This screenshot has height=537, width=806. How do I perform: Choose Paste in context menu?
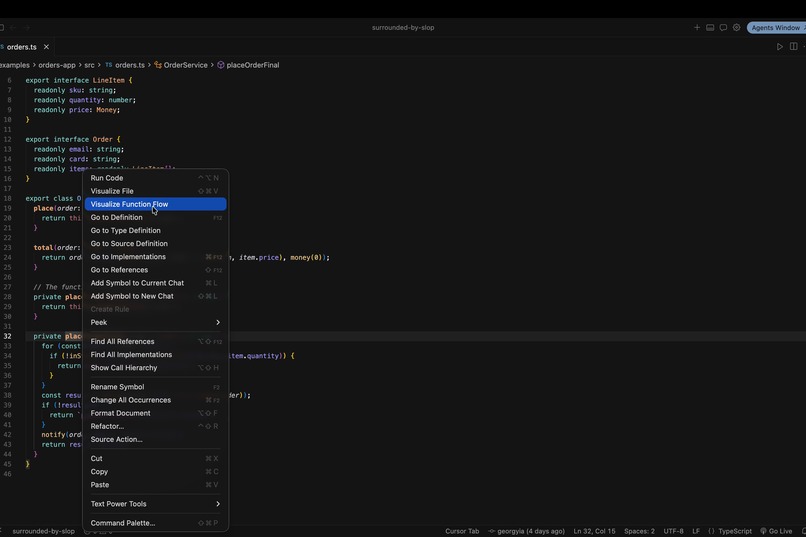point(155,485)
